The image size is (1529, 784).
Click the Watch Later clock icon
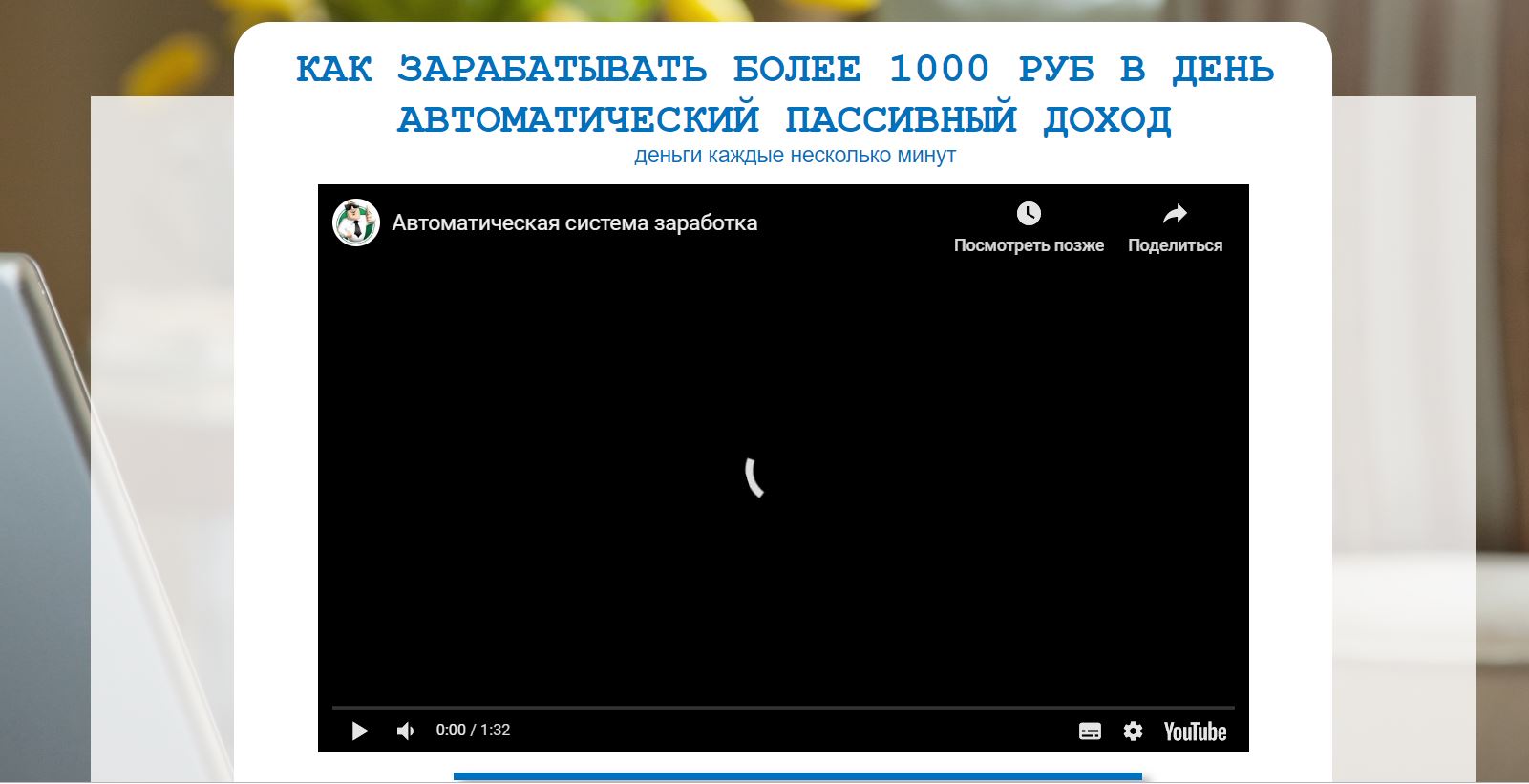point(1029,213)
